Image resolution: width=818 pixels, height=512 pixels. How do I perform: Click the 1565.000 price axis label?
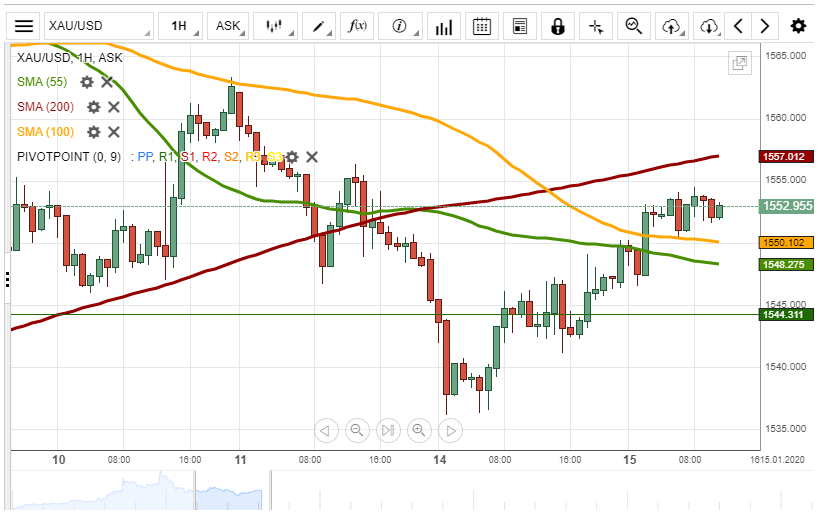(786, 56)
